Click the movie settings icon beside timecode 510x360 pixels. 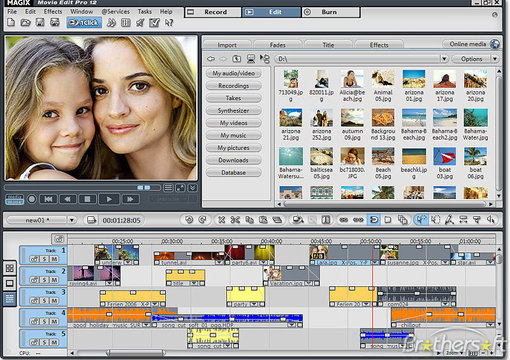91,220
